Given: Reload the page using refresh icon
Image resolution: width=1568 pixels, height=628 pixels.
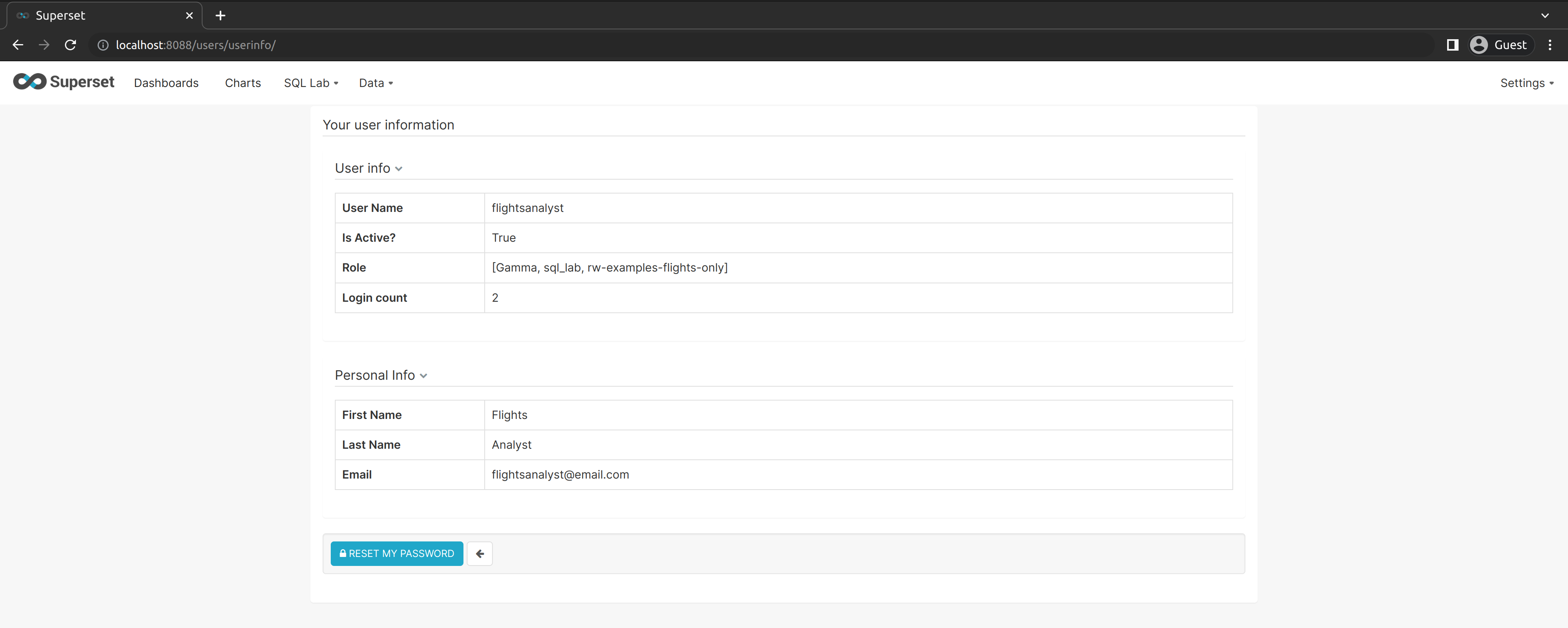Looking at the screenshot, I should click(x=71, y=45).
